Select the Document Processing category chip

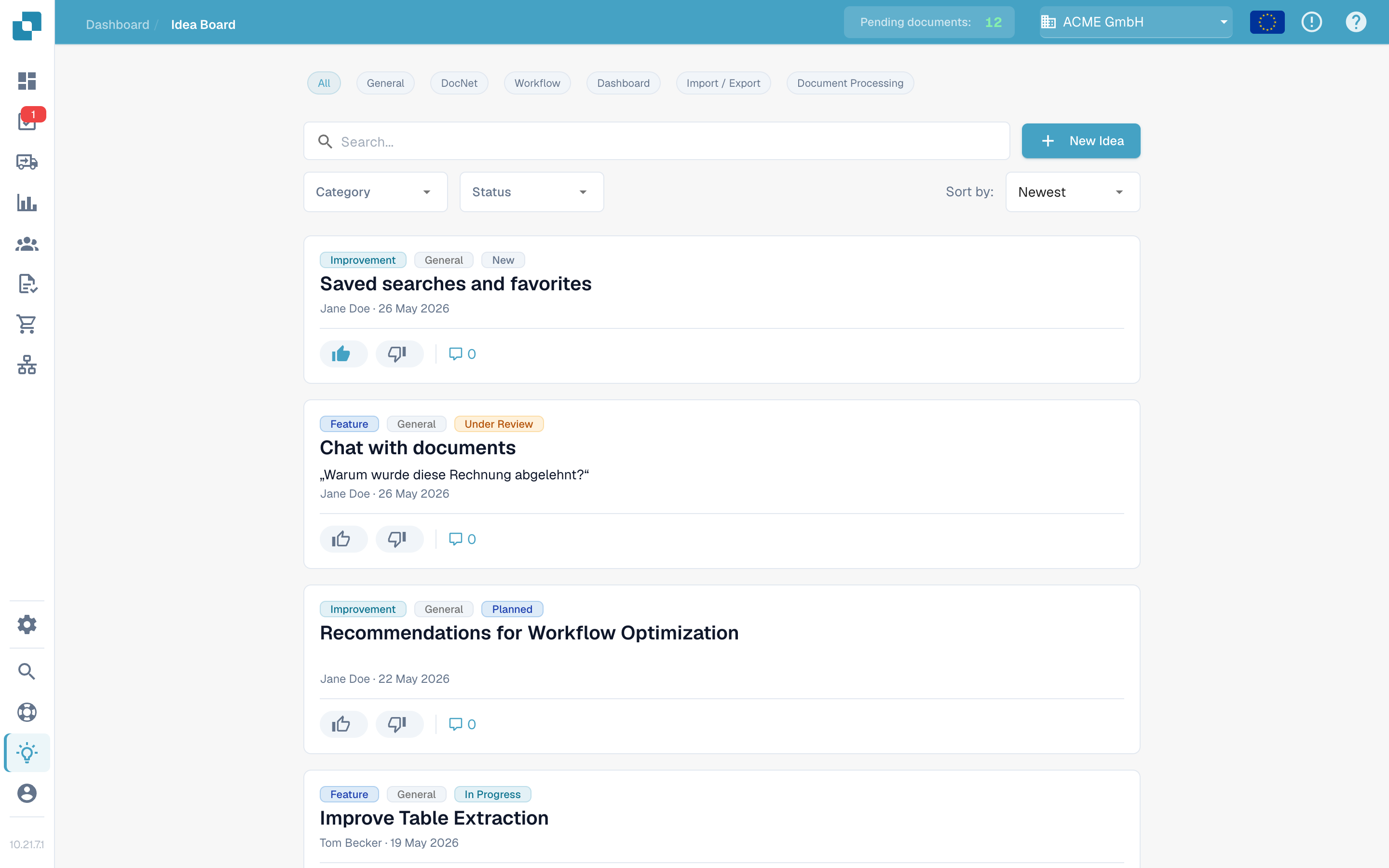point(850,83)
